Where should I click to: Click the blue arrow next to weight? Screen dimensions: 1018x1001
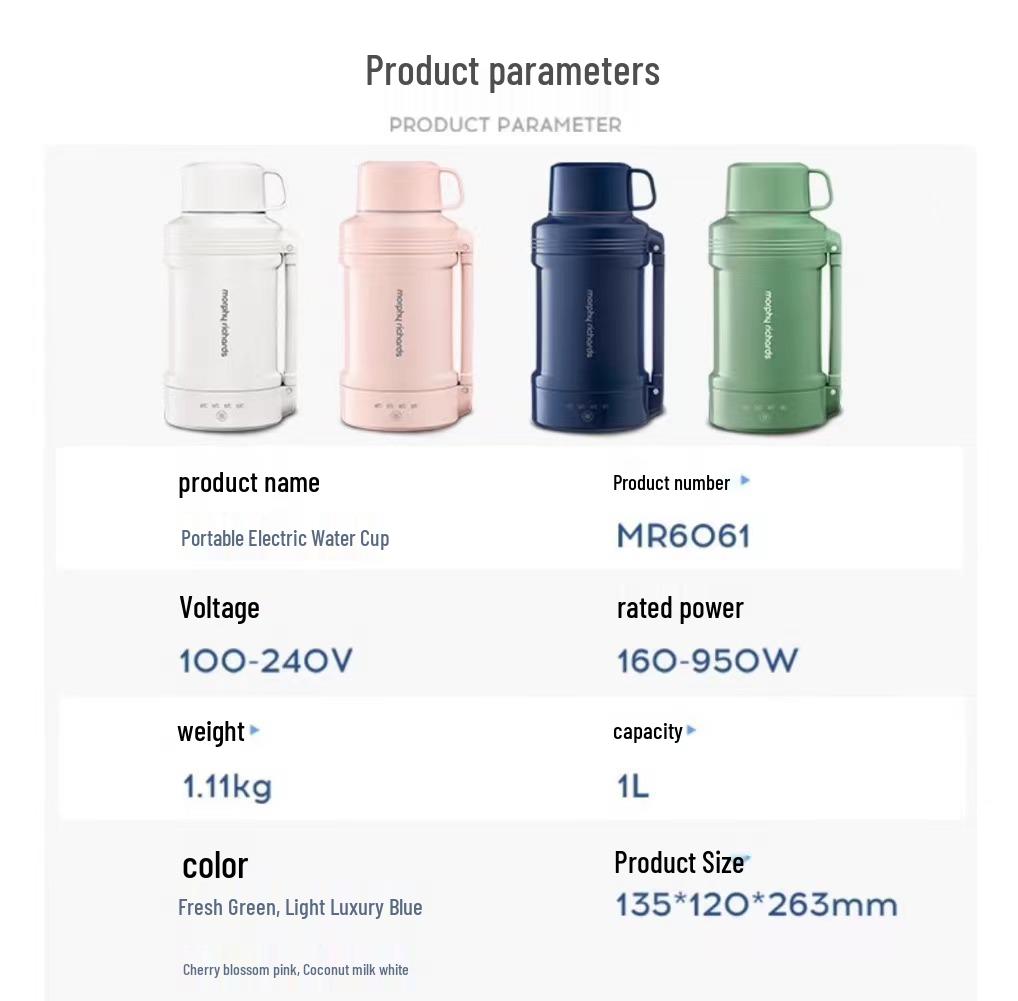click(255, 730)
